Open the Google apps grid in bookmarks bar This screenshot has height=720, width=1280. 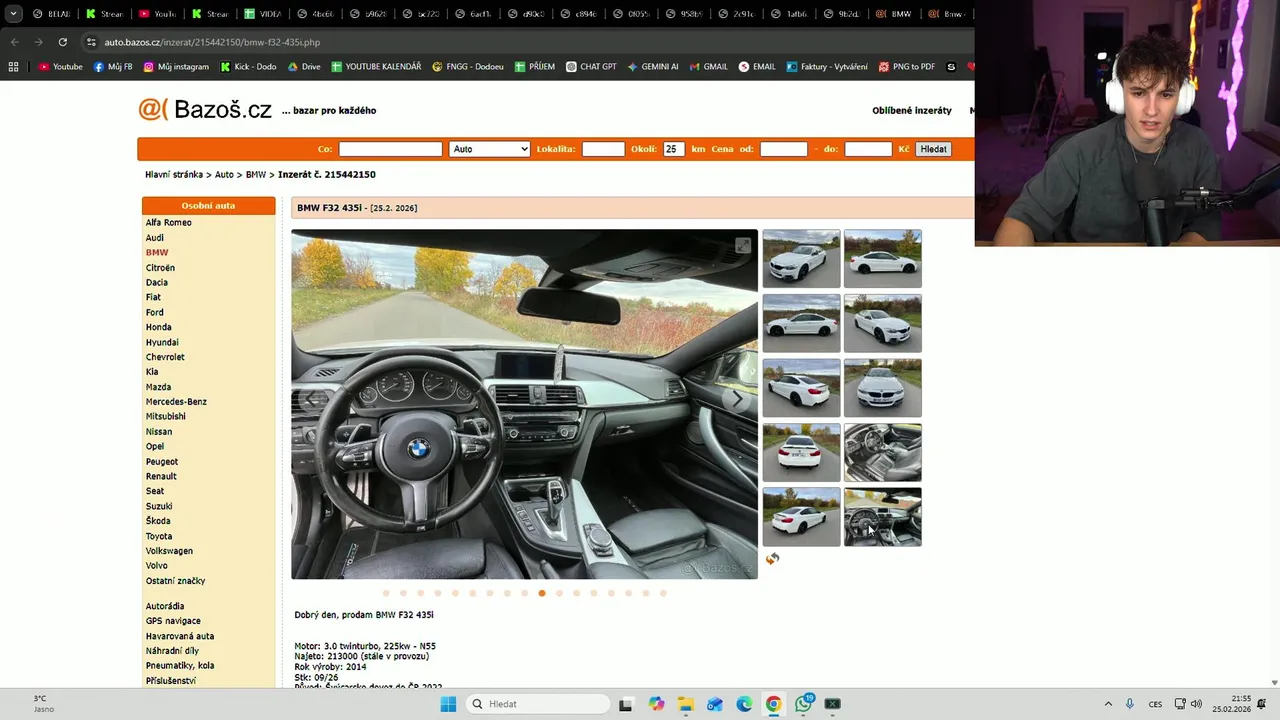click(x=13, y=67)
